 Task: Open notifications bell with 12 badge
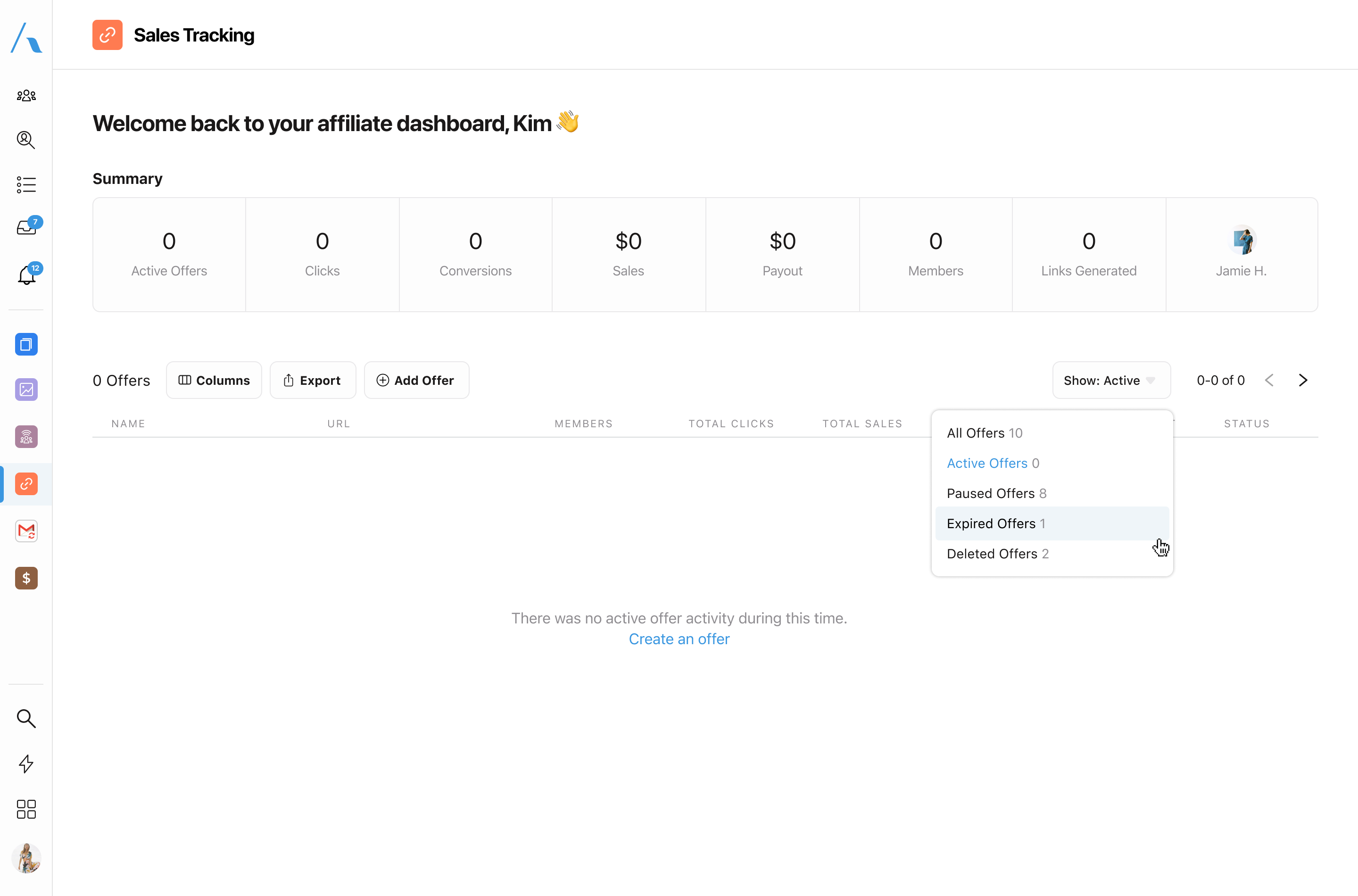coord(26,275)
